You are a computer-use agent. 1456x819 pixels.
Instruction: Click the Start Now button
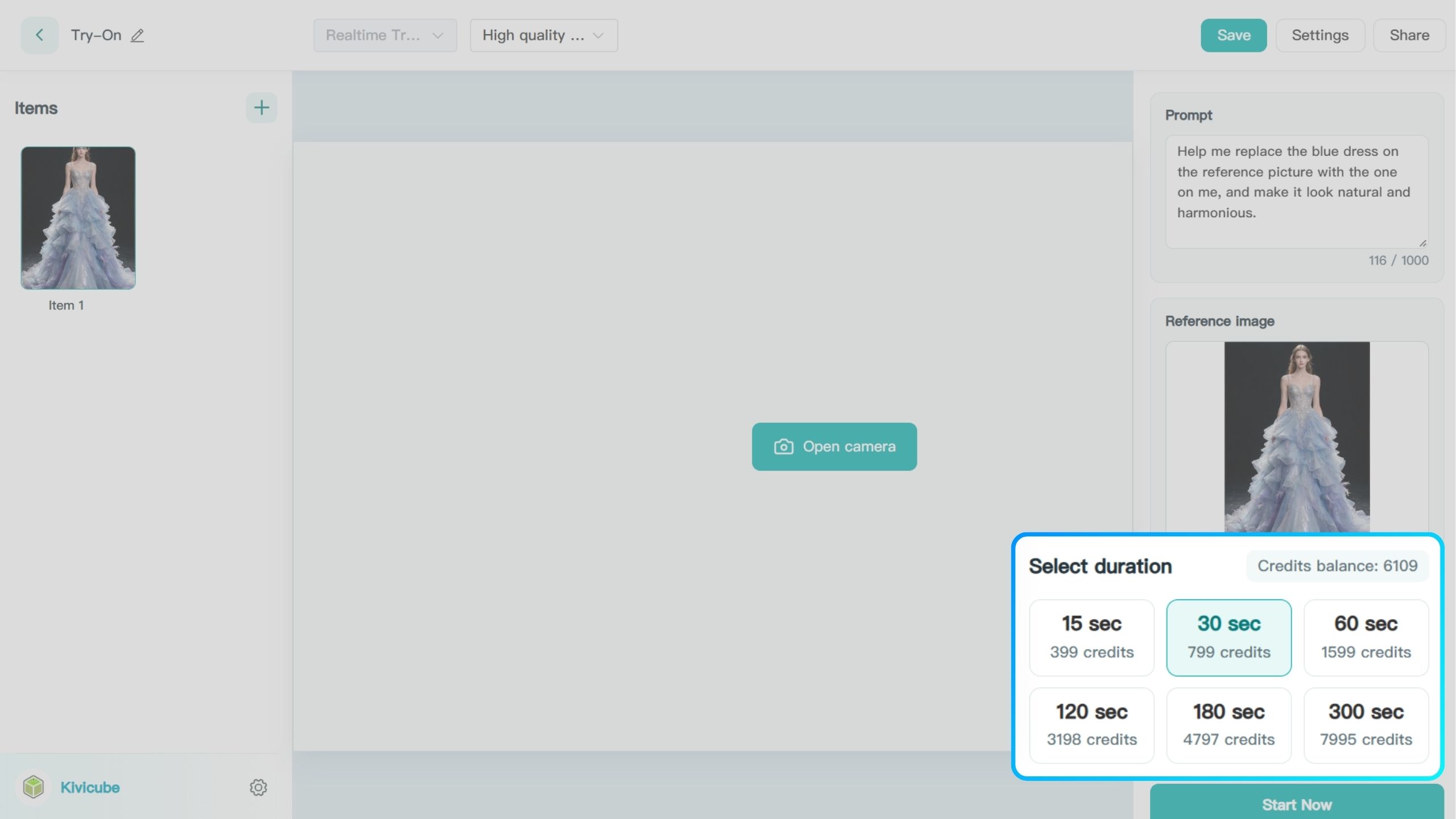tap(1297, 803)
